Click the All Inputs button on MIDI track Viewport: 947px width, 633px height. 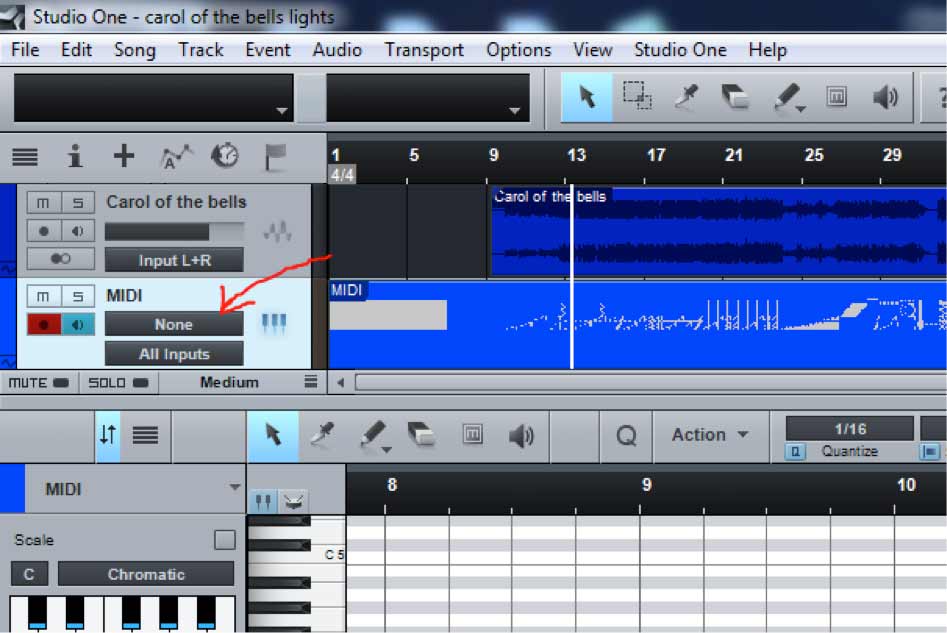[x=174, y=354]
